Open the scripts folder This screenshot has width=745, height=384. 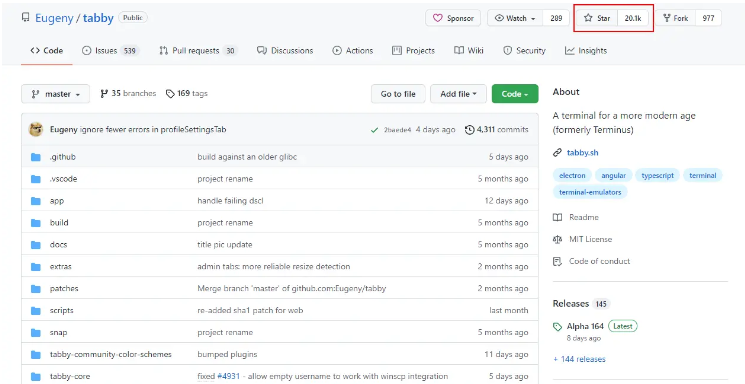click(61, 310)
